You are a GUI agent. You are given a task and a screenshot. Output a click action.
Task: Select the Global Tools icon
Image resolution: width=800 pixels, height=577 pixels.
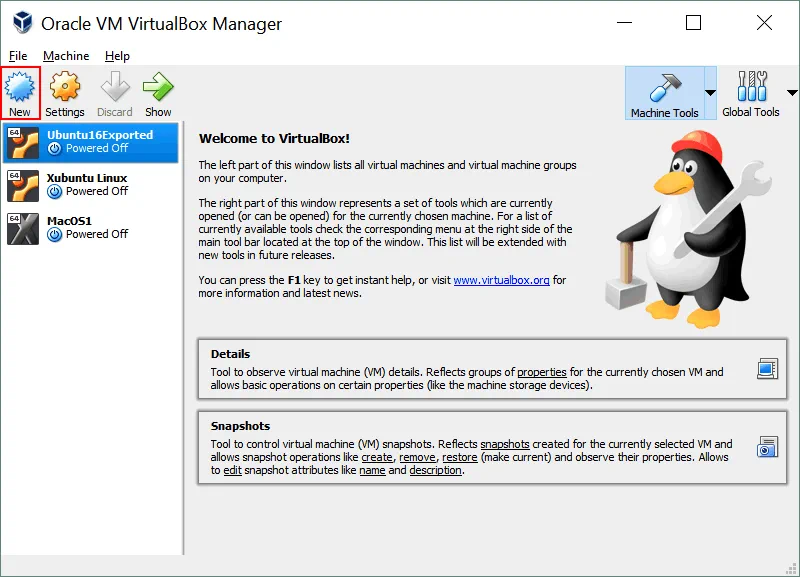750,88
